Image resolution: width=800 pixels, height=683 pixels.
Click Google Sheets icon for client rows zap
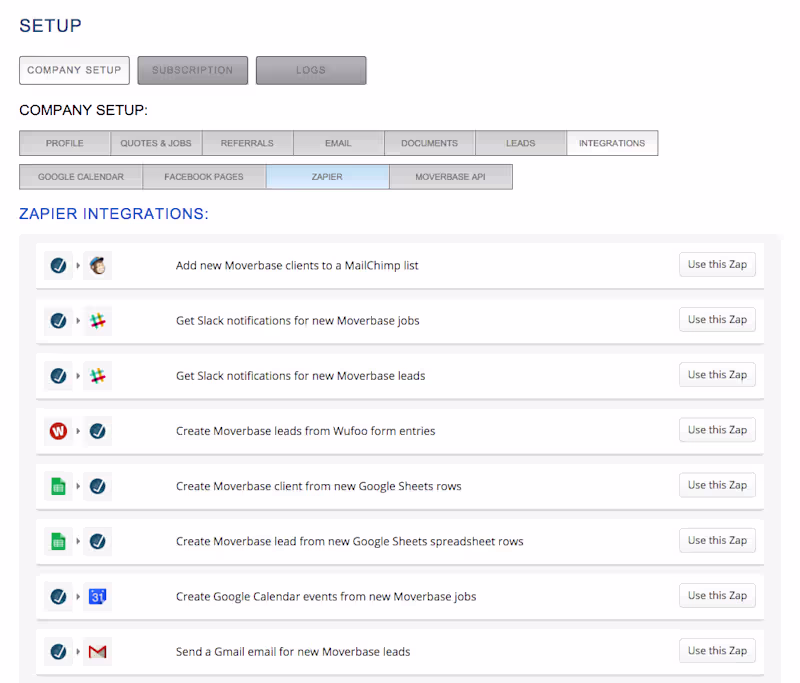(x=58, y=486)
